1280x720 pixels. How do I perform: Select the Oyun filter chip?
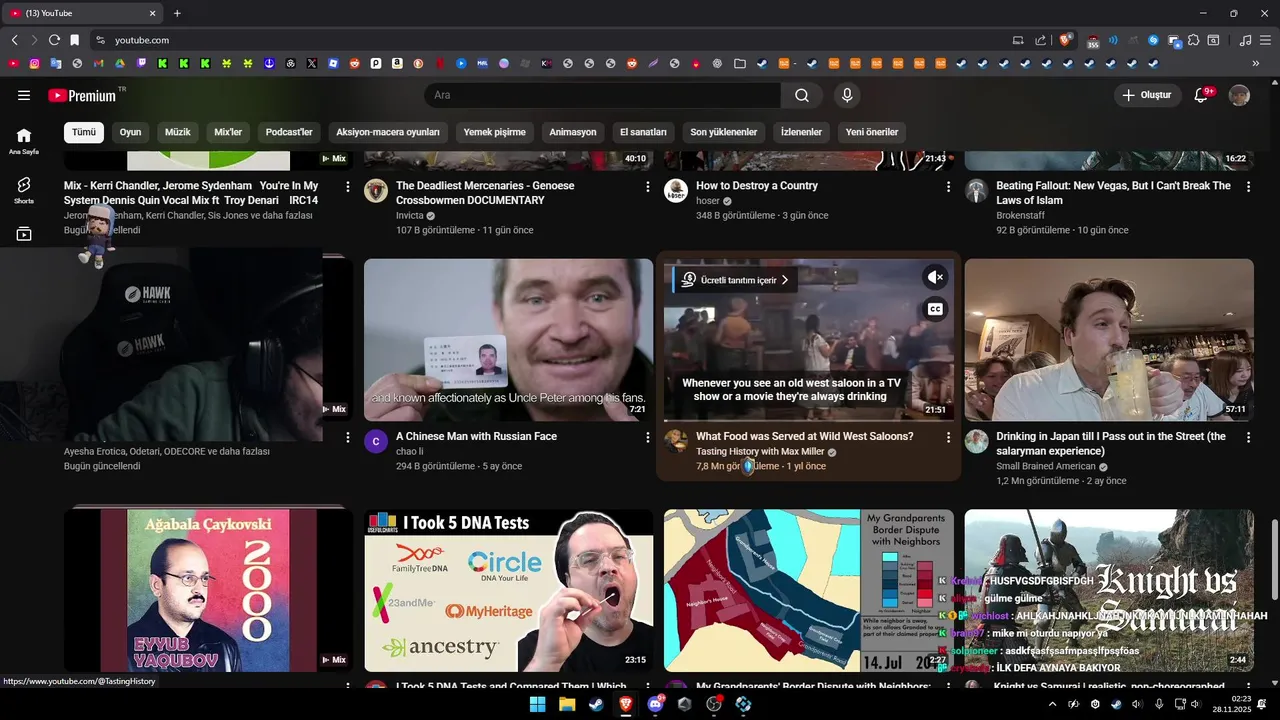tap(130, 132)
